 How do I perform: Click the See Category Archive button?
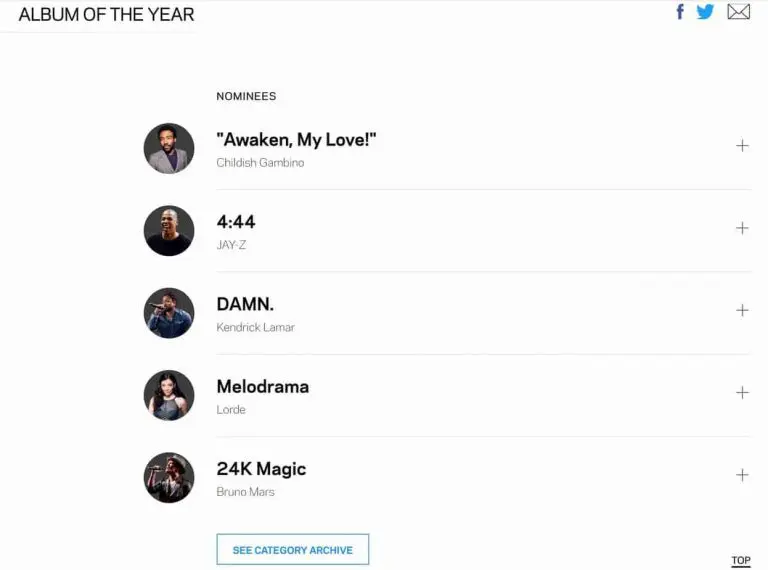(292, 550)
